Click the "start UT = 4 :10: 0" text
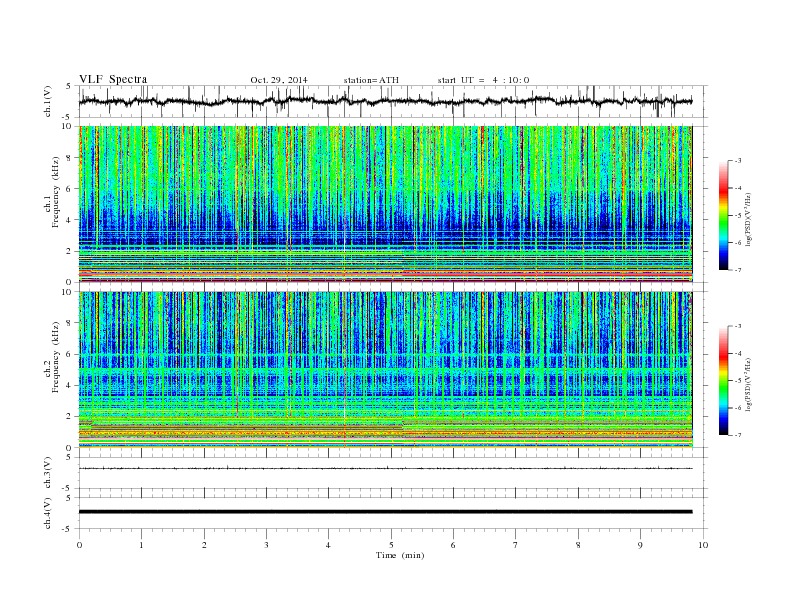The image size is (792, 612). tap(483, 80)
